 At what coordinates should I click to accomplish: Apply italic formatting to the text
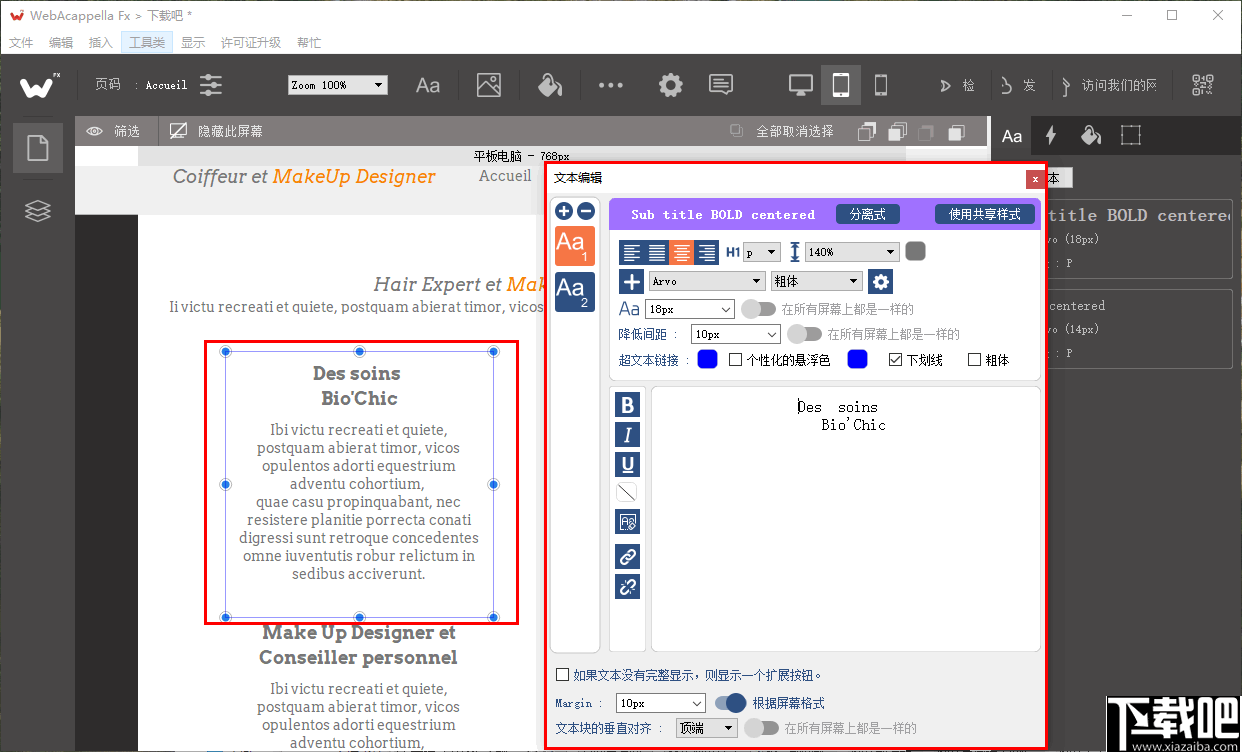[x=627, y=434]
